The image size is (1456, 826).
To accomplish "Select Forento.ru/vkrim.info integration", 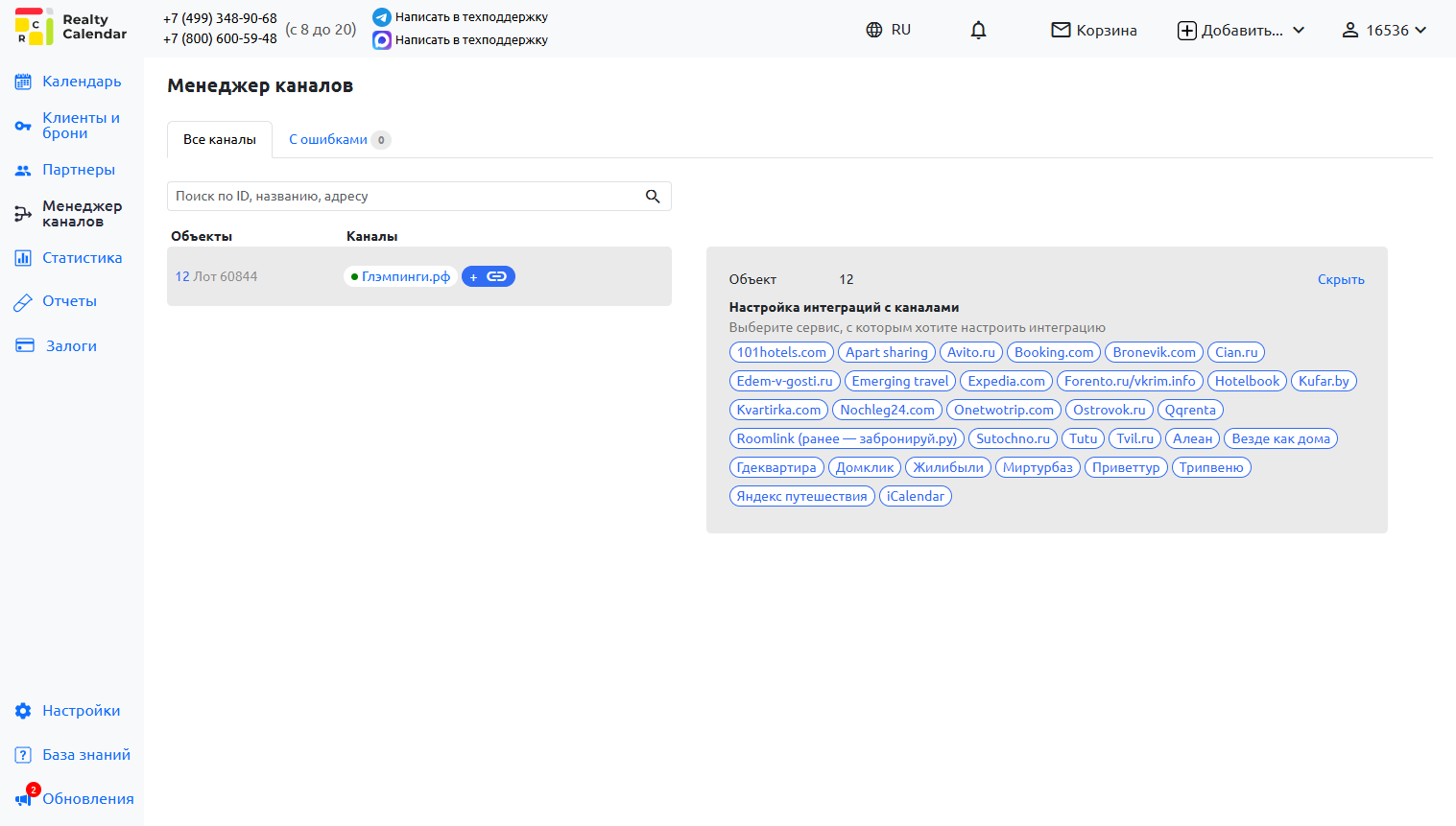I will tap(1130, 381).
